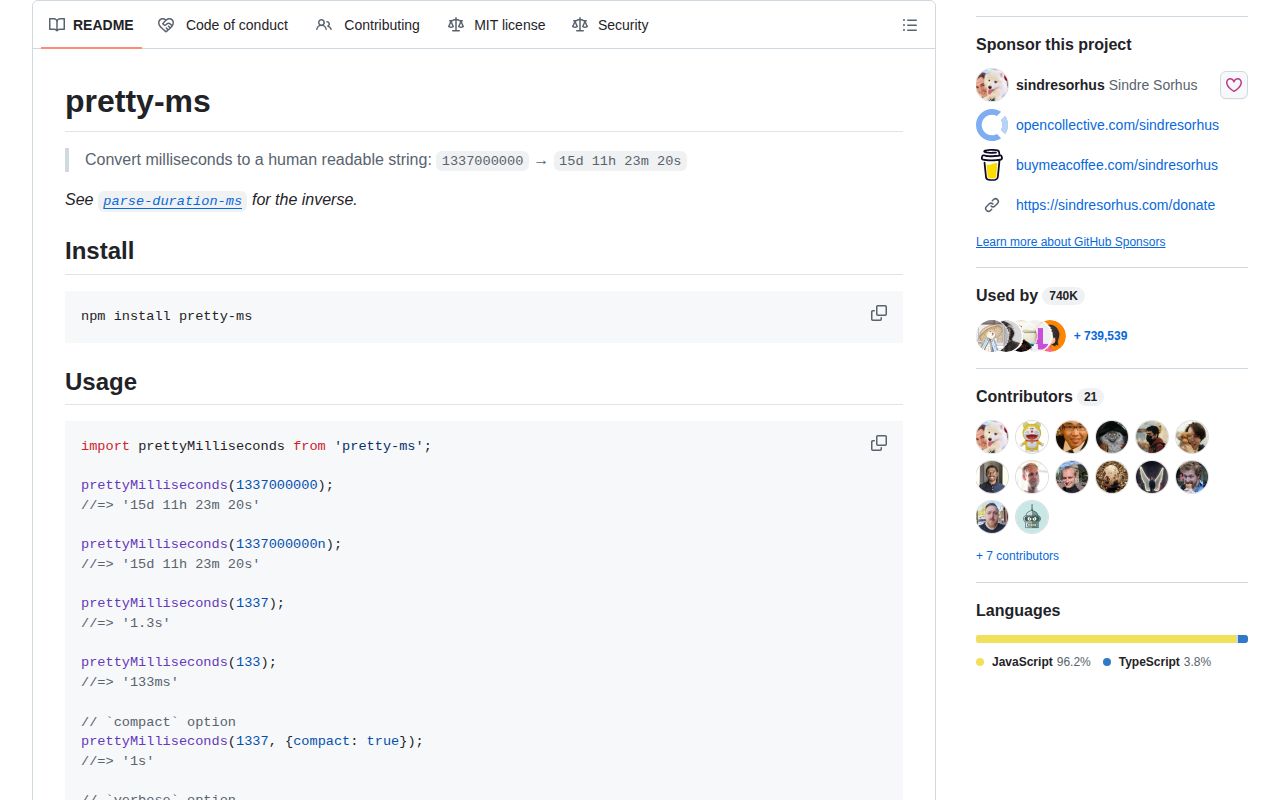Click the link chain icon beside sindresorhus.com/donate
Viewport: 1280px width, 800px height.
click(992, 205)
